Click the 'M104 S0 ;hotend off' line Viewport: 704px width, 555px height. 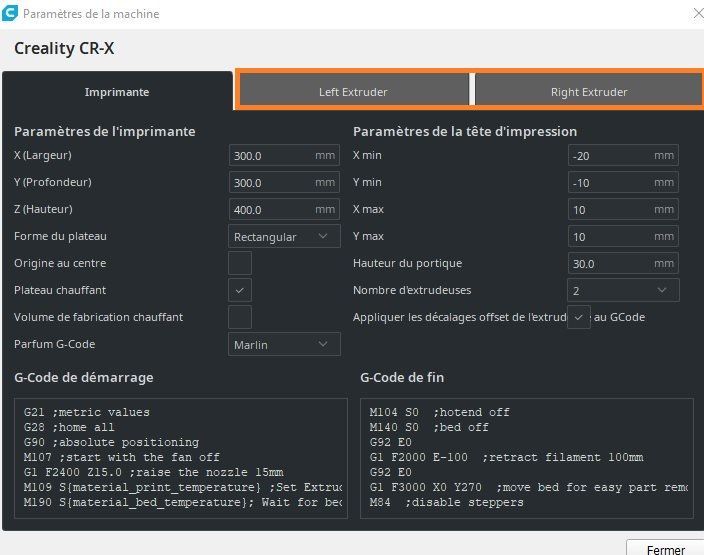tap(440, 412)
